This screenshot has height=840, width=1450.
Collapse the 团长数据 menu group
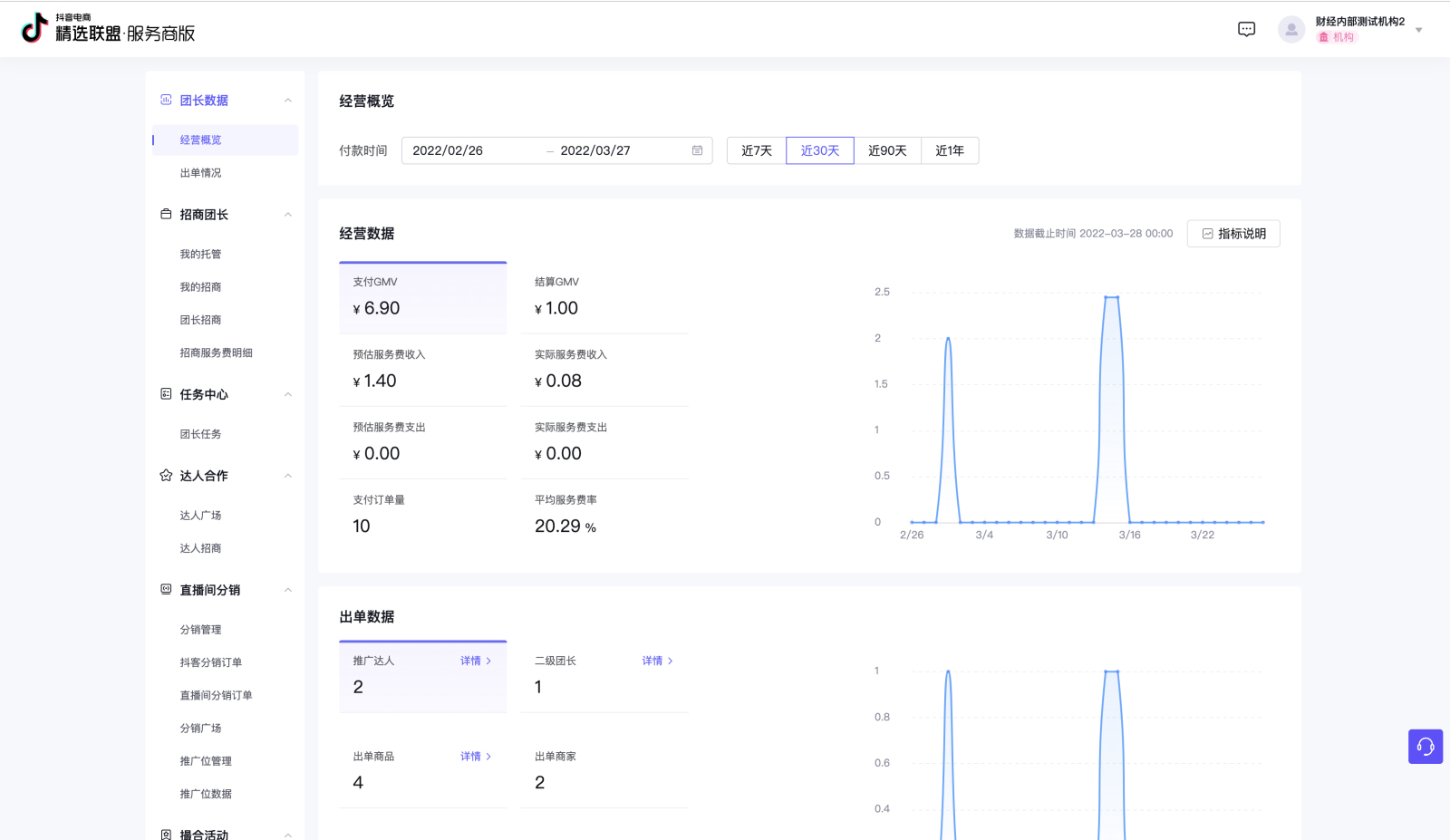288,101
